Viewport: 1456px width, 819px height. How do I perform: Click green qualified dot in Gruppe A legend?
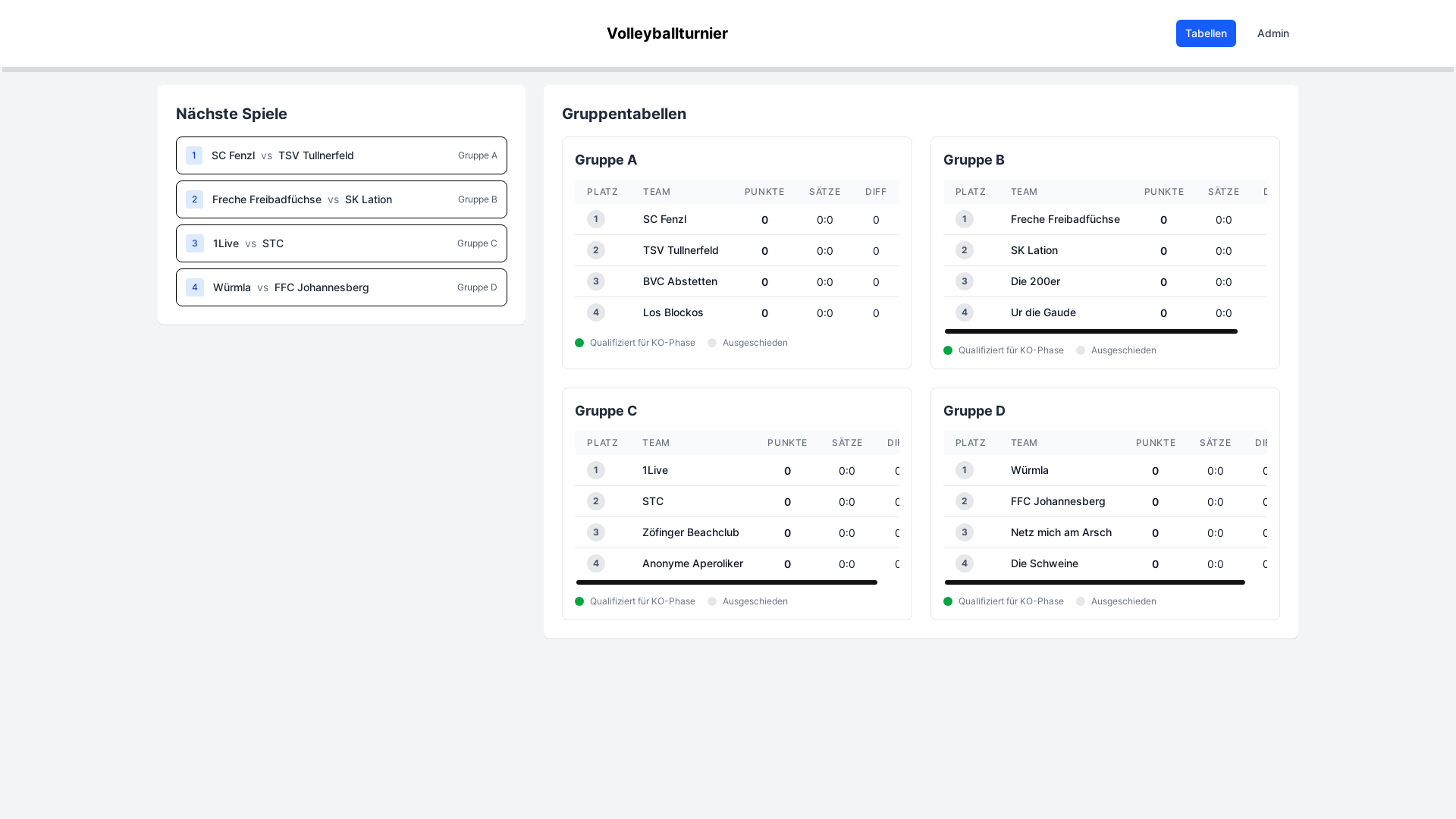click(x=579, y=343)
